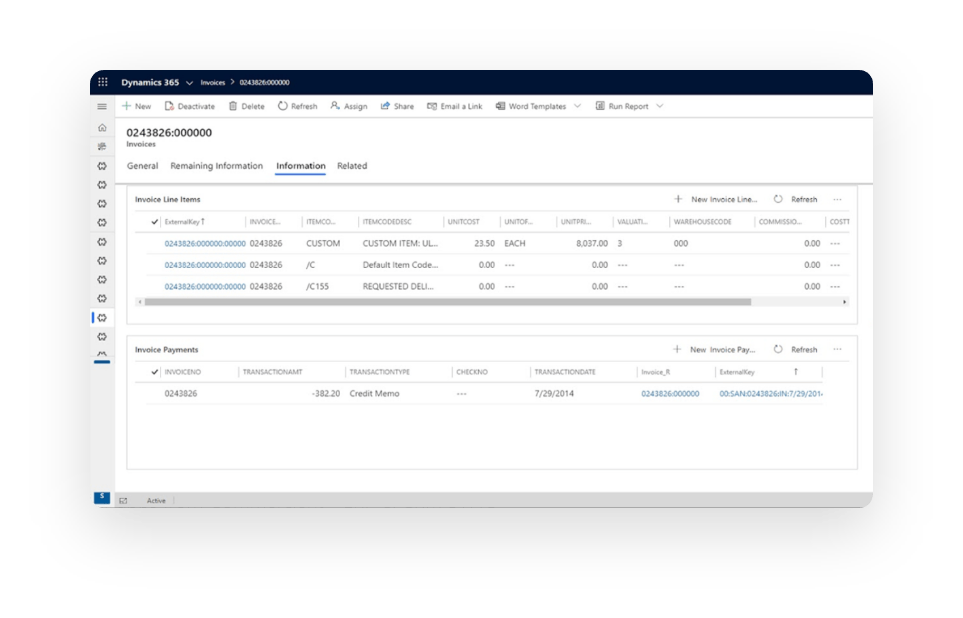Screen dimensions: 963x618
Task: Select the 8,037.00 unit price cell
Action: (x=592, y=243)
